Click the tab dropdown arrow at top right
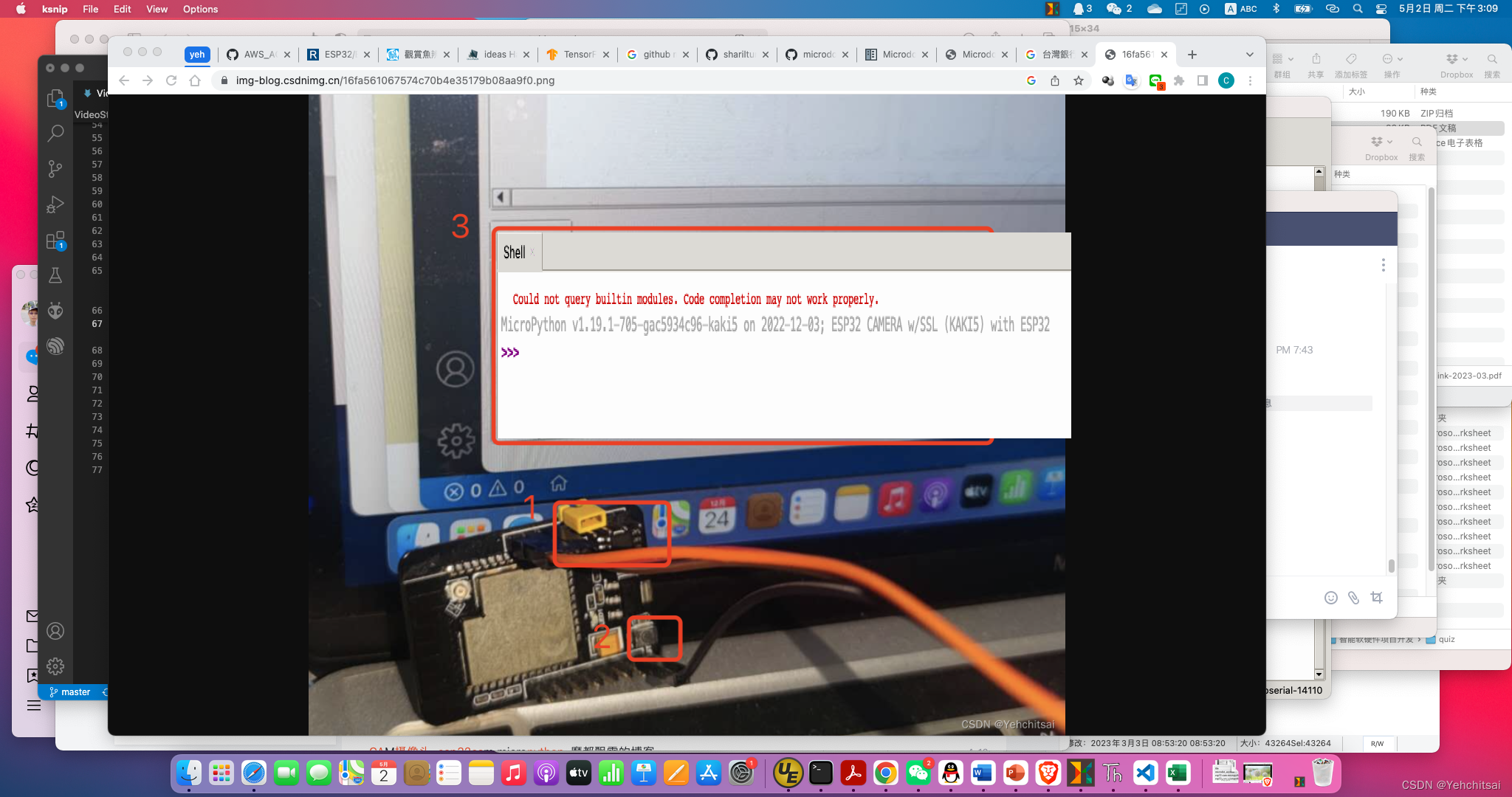This screenshot has width=1512, height=797. pyautogui.click(x=1250, y=54)
